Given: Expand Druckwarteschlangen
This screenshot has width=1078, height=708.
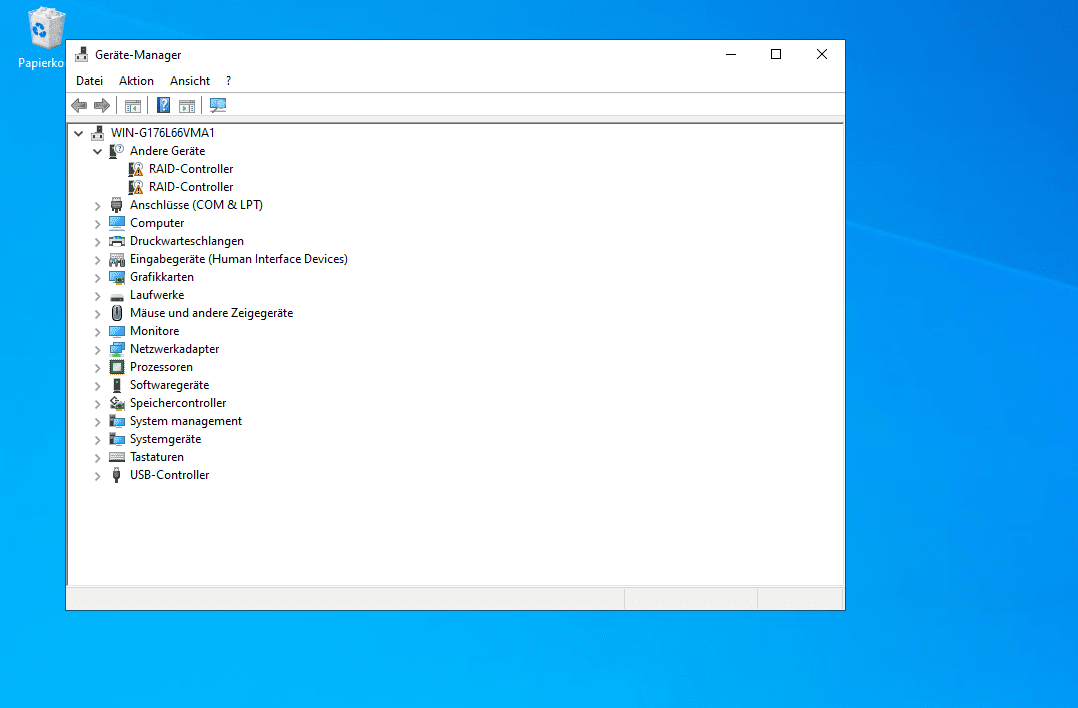Looking at the screenshot, I should pyautogui.click(x=98, y=241).
